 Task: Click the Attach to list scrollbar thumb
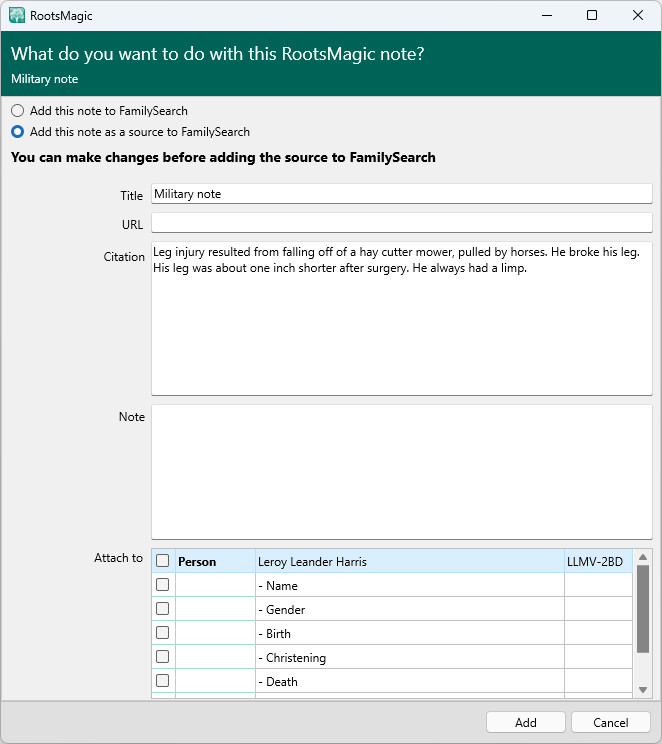click(x=643, y=609)
